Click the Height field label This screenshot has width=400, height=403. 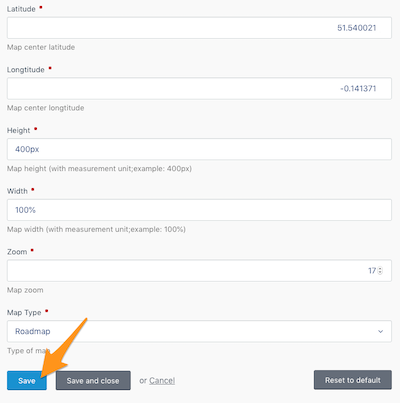pyautogui.click(x=19, y=130)
